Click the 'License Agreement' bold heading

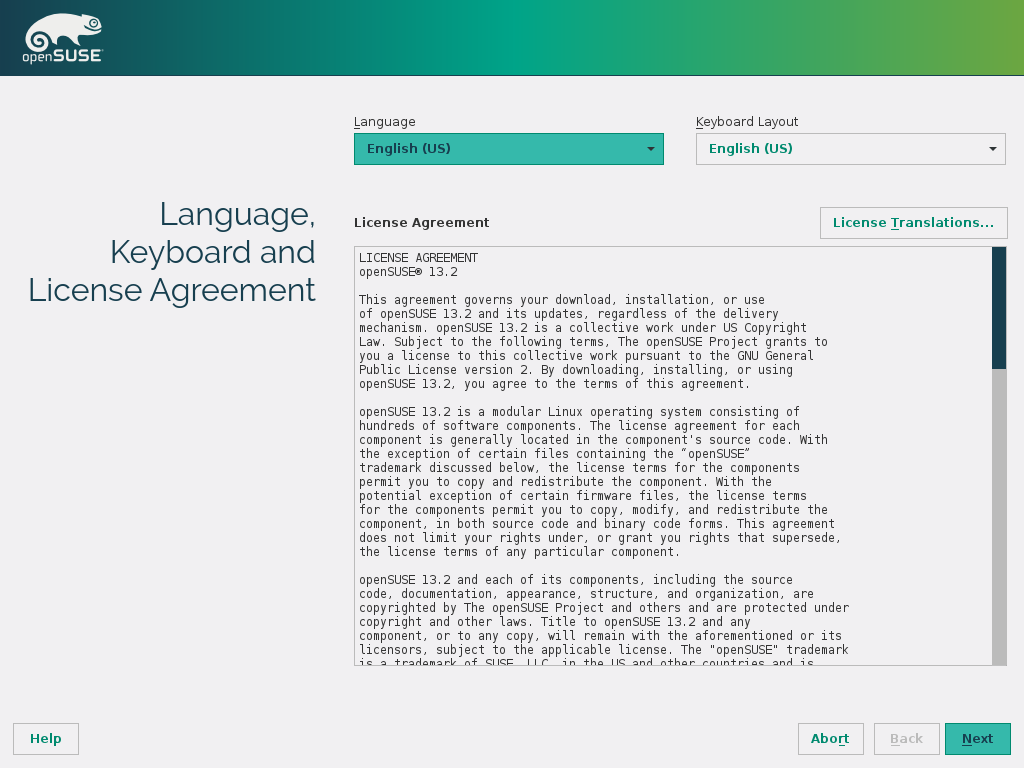pyautogui.click(x=421, y=223)
